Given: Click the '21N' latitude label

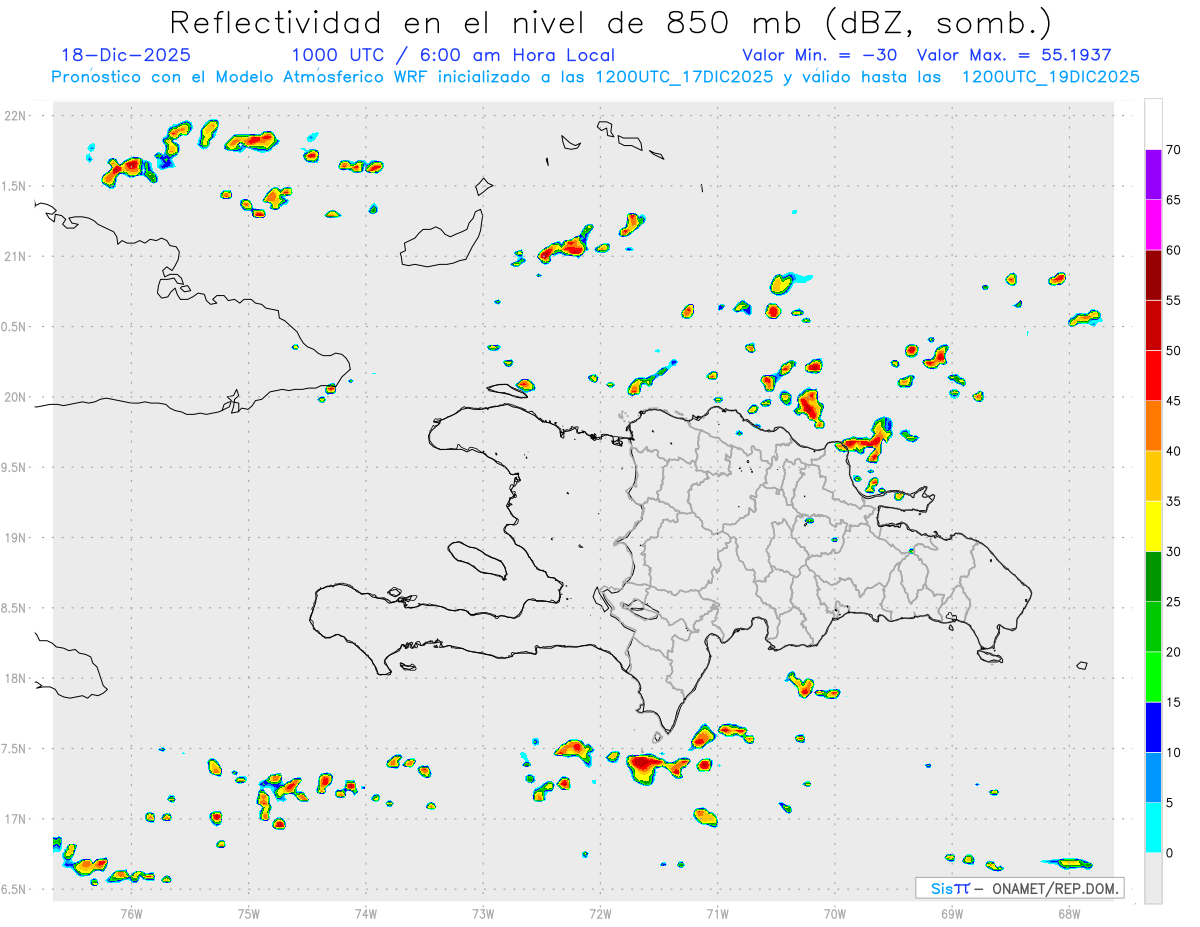Looking at the screenshot, I should (x=17, y=256).
